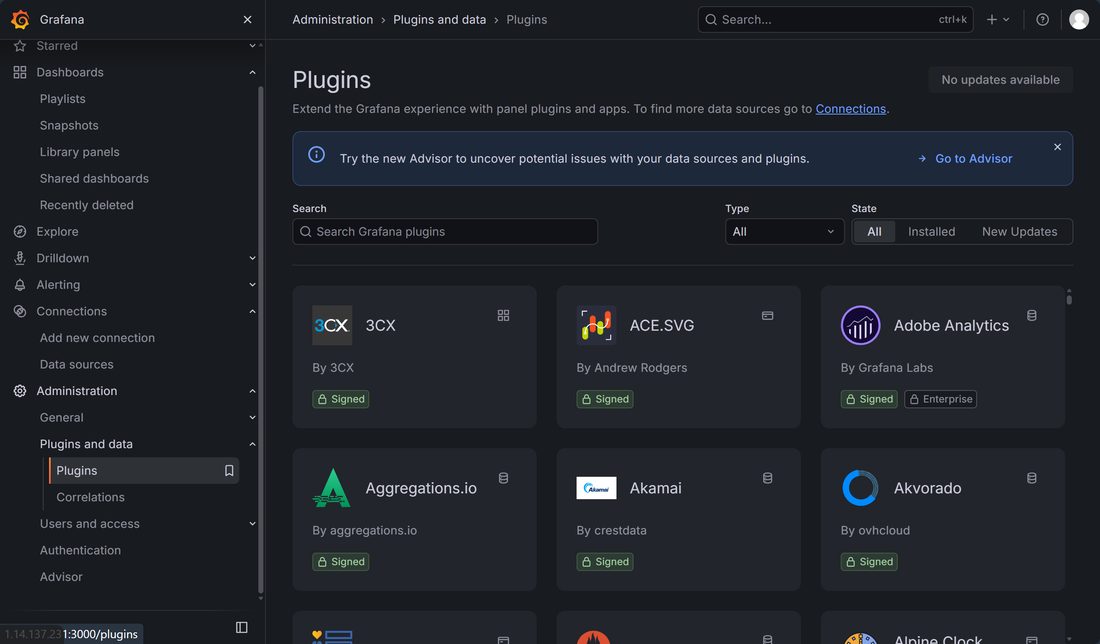This screenshot has width=1100, height=644.
Task: Click Administration breadcrumb
Action: [333, 20]
